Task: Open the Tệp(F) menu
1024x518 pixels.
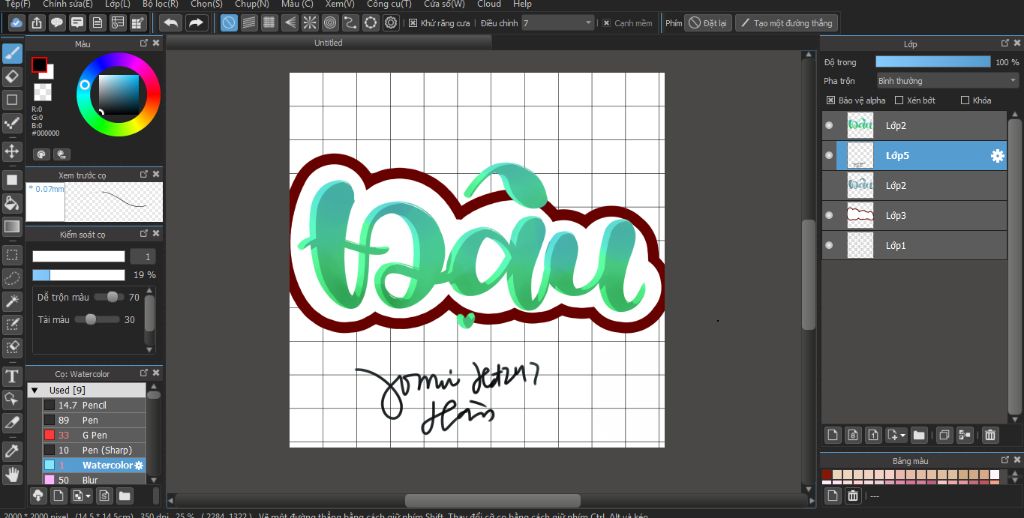Action: 18,4
